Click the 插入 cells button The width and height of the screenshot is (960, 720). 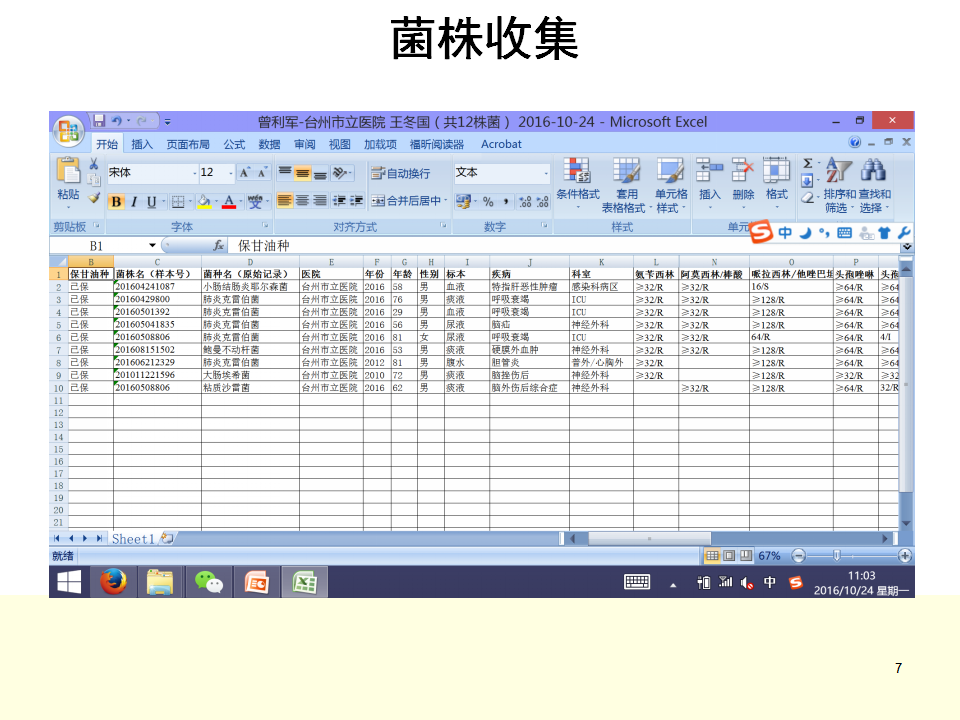pos(709,183)
